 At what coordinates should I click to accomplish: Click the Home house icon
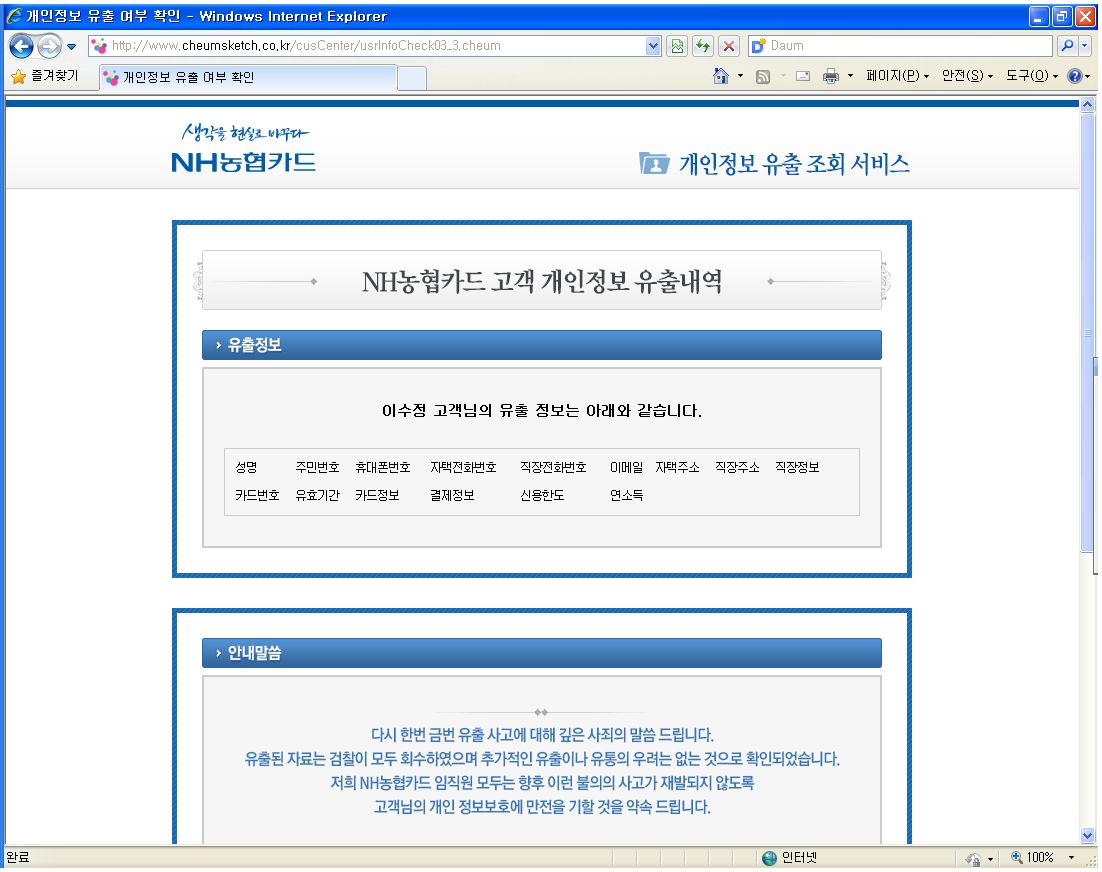(720, 76)
